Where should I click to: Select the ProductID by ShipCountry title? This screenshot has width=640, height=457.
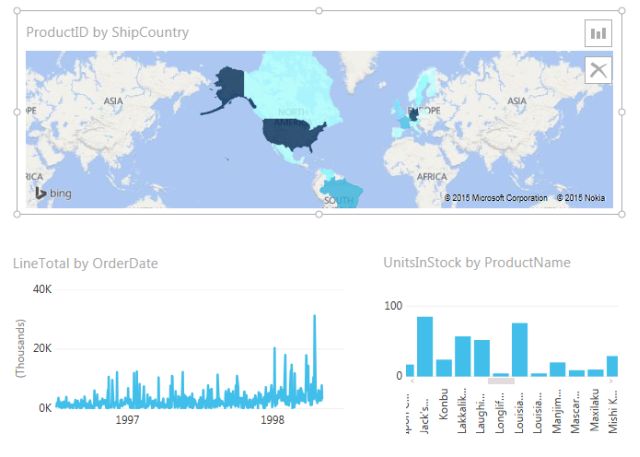[107, 32]
